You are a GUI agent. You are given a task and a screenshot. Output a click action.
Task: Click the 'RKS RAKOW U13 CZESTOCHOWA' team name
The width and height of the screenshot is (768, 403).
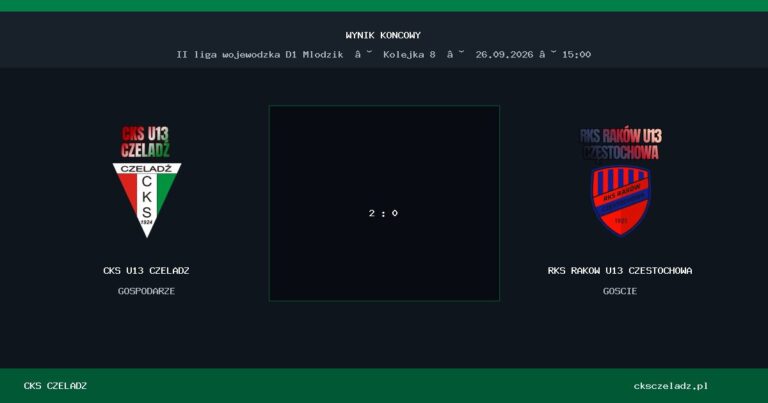620,270
